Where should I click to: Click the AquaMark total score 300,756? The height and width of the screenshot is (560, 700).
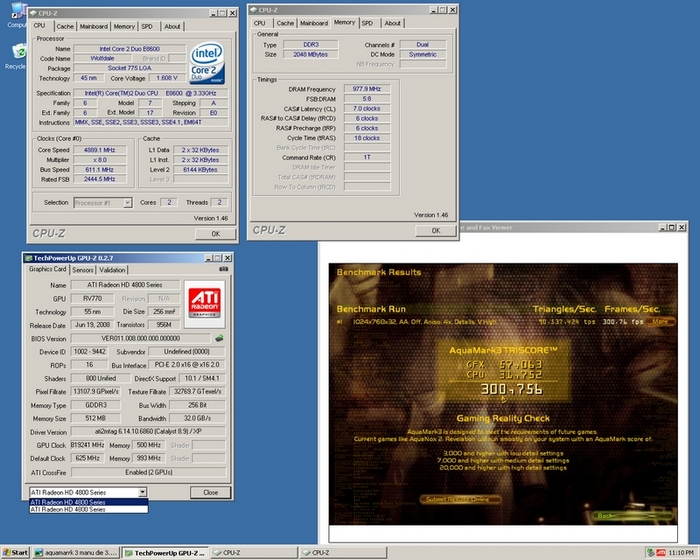point(512,389)
